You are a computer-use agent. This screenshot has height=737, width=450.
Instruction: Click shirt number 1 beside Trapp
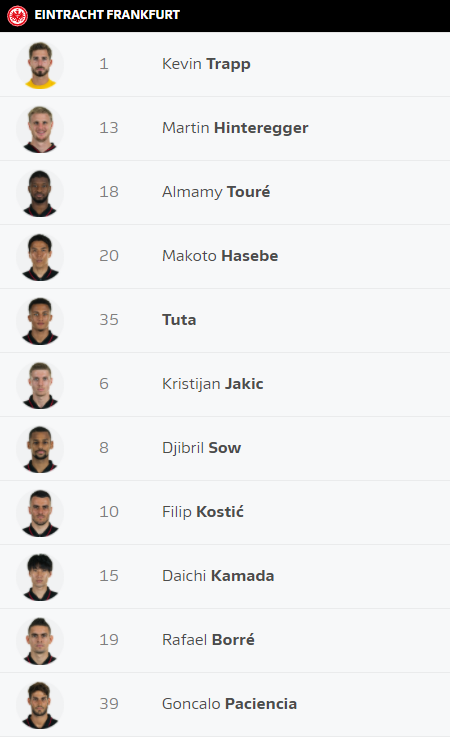coord(104,64)
